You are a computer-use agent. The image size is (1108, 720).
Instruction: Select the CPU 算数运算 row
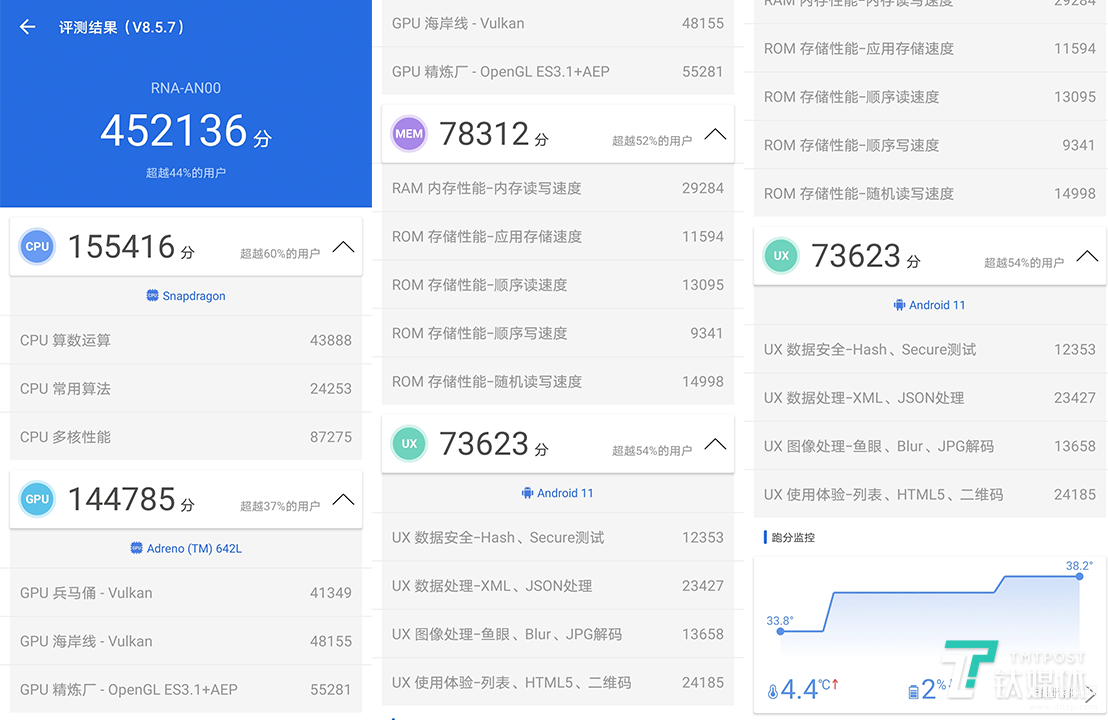pyautogui.click(x=186, y=340)
